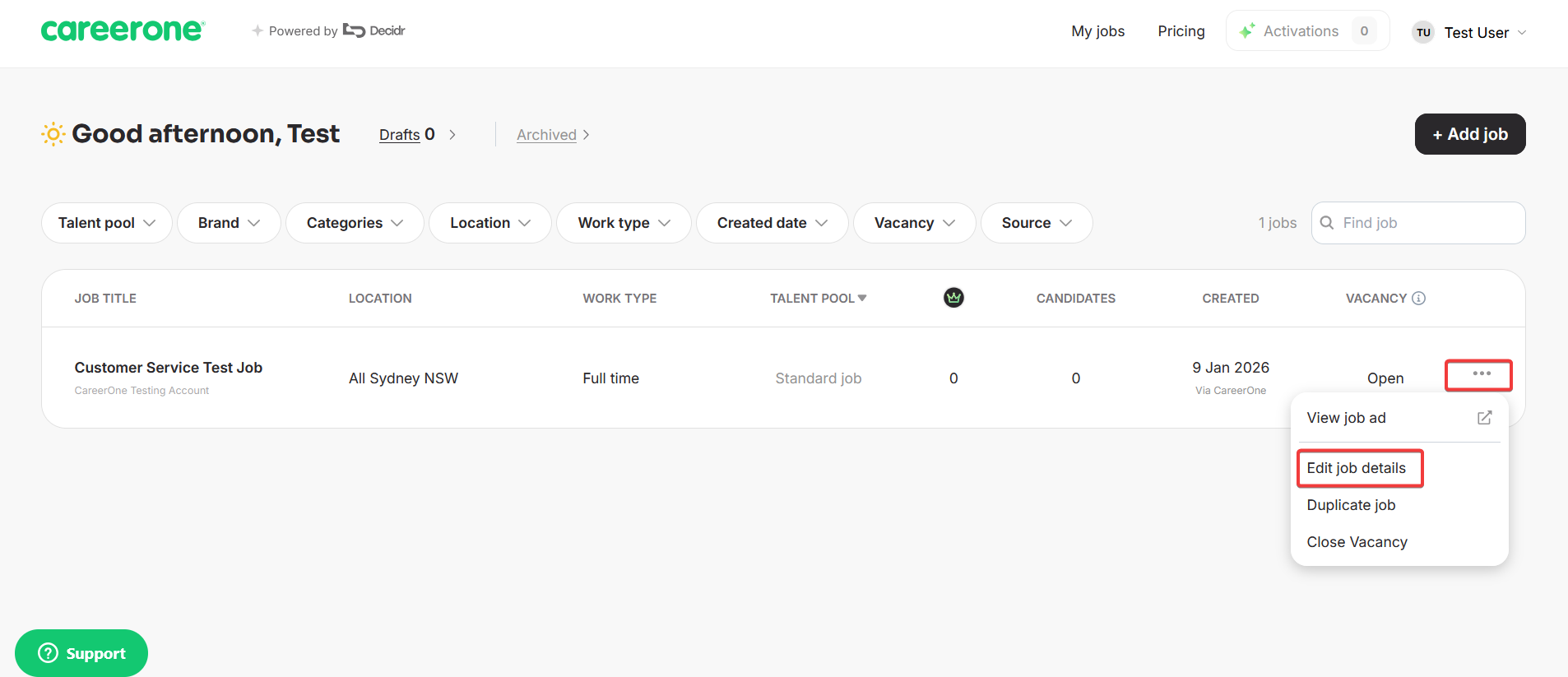Click the Job Title column header
This screenshot has height=677, width=1568.
coord(105,299)
